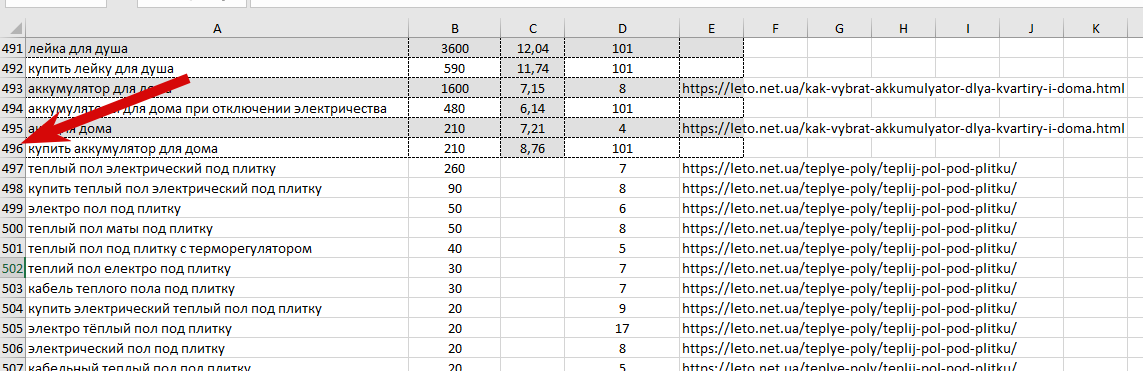1143x371 pixels.
Task: Select cell with value 260 in row 497
Action: coord(455,169)
